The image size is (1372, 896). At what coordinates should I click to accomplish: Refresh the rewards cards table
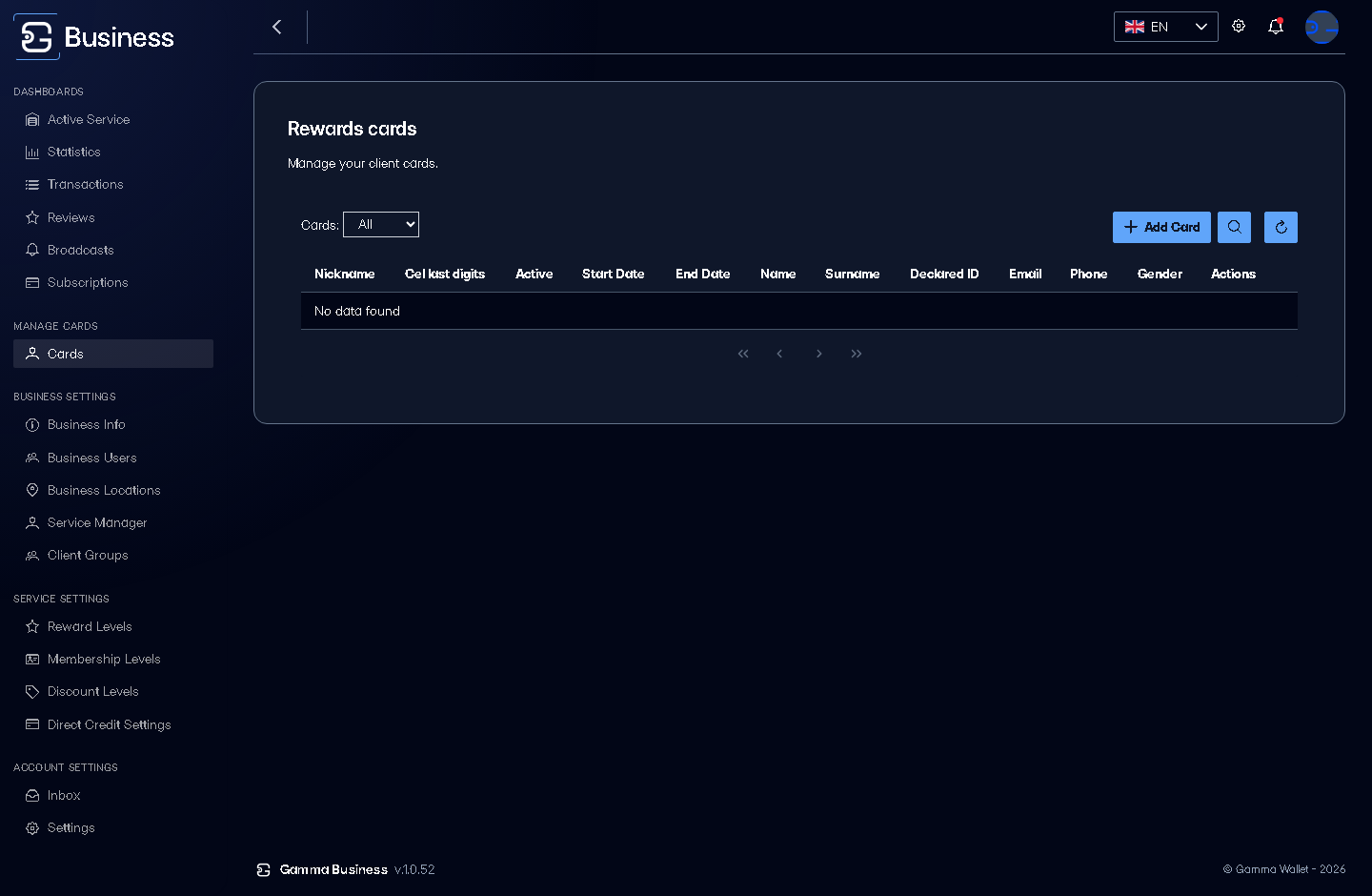coord(1281,227)
